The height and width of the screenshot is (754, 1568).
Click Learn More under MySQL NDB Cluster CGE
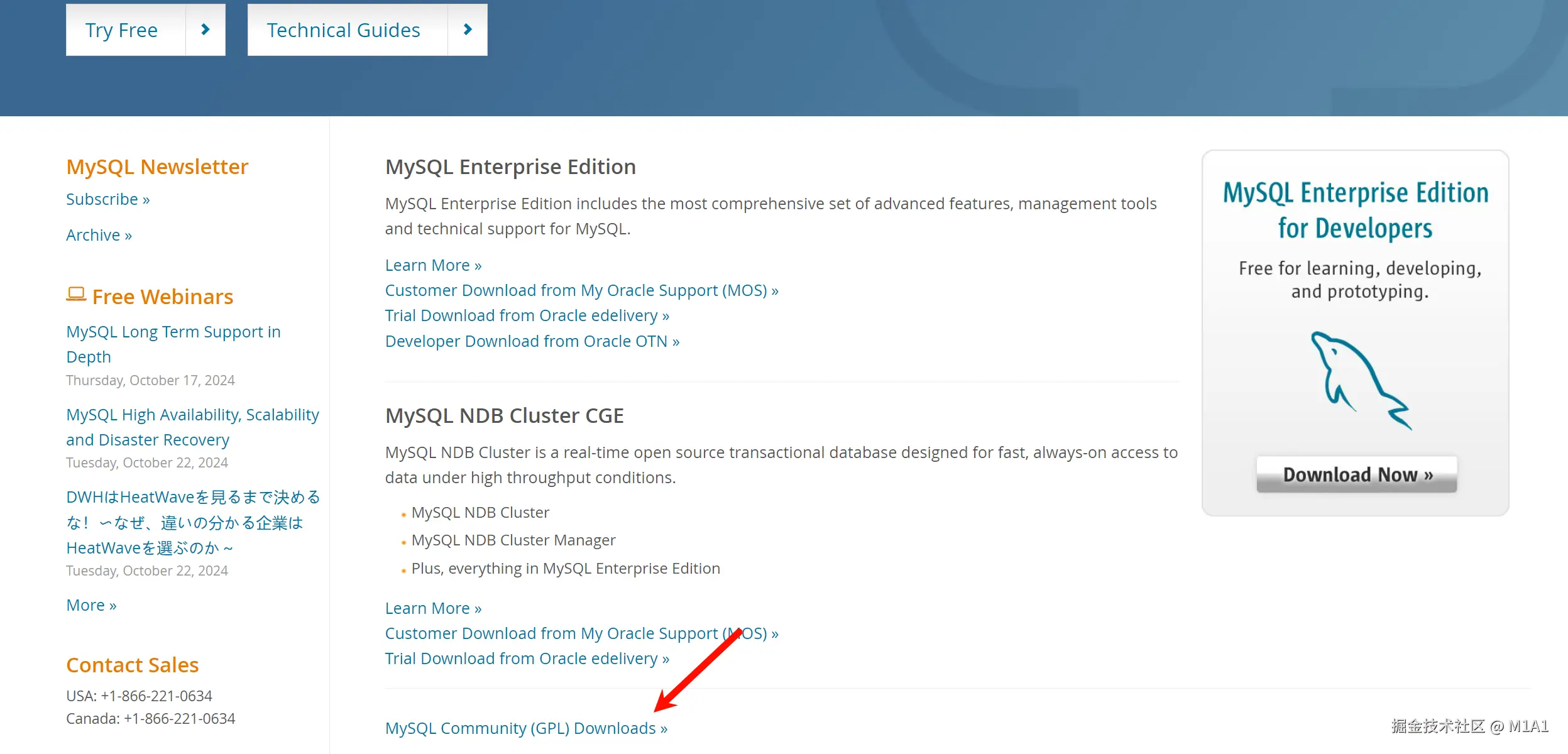[433, 608]
